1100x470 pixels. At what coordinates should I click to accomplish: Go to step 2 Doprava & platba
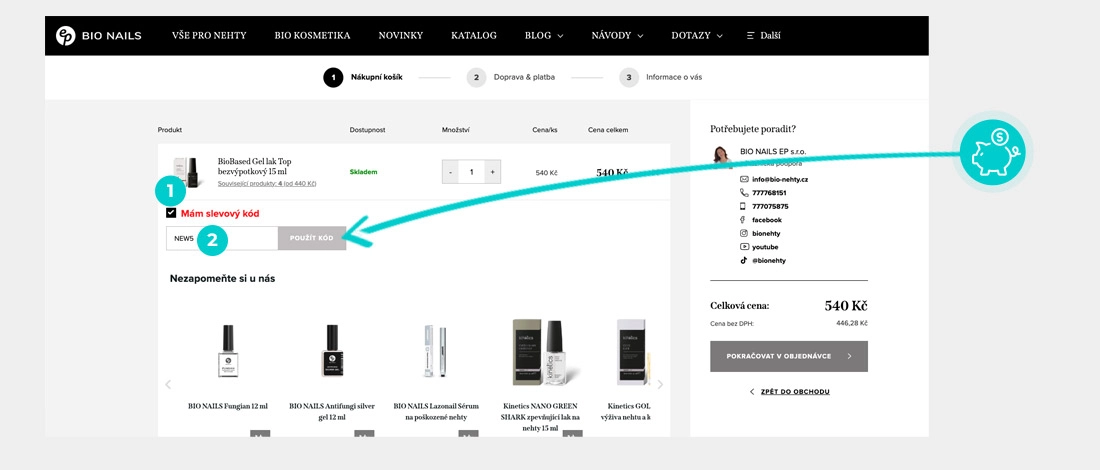click(510, 77)
